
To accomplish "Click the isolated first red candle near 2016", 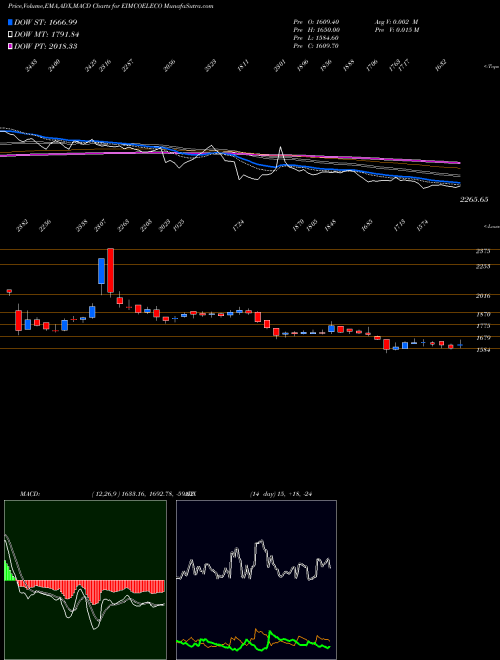I will pos(9,291).
